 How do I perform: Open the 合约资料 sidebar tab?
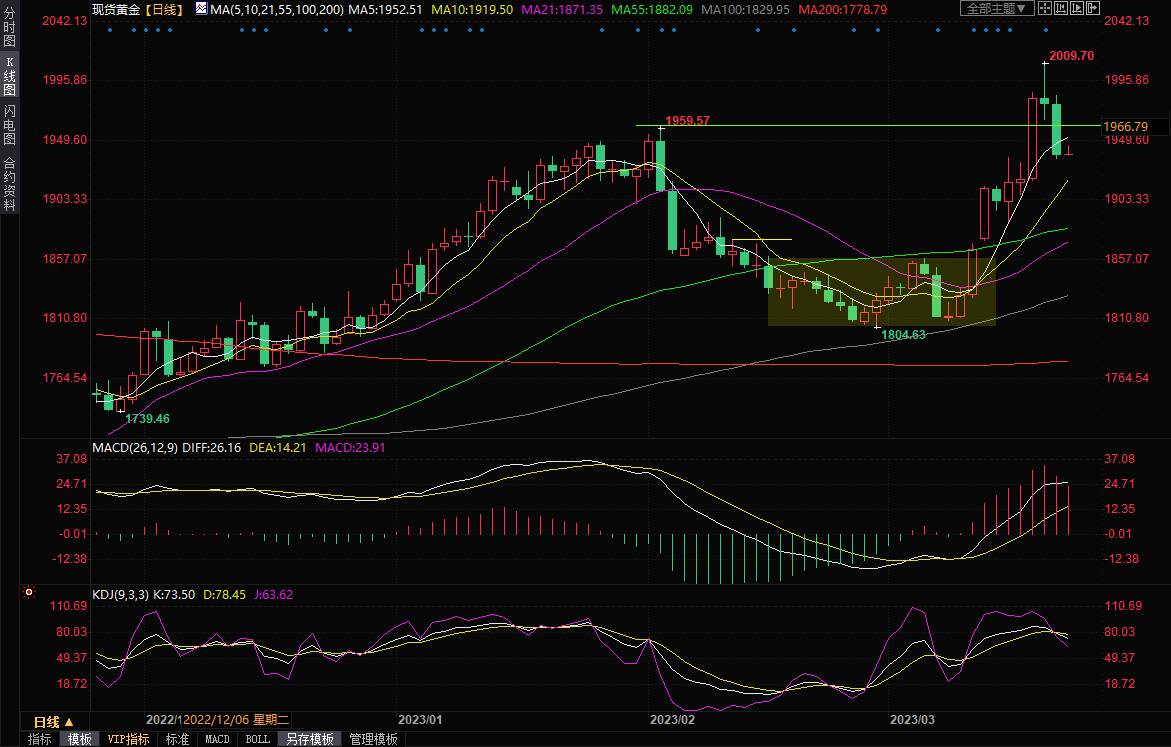[9, 183]
